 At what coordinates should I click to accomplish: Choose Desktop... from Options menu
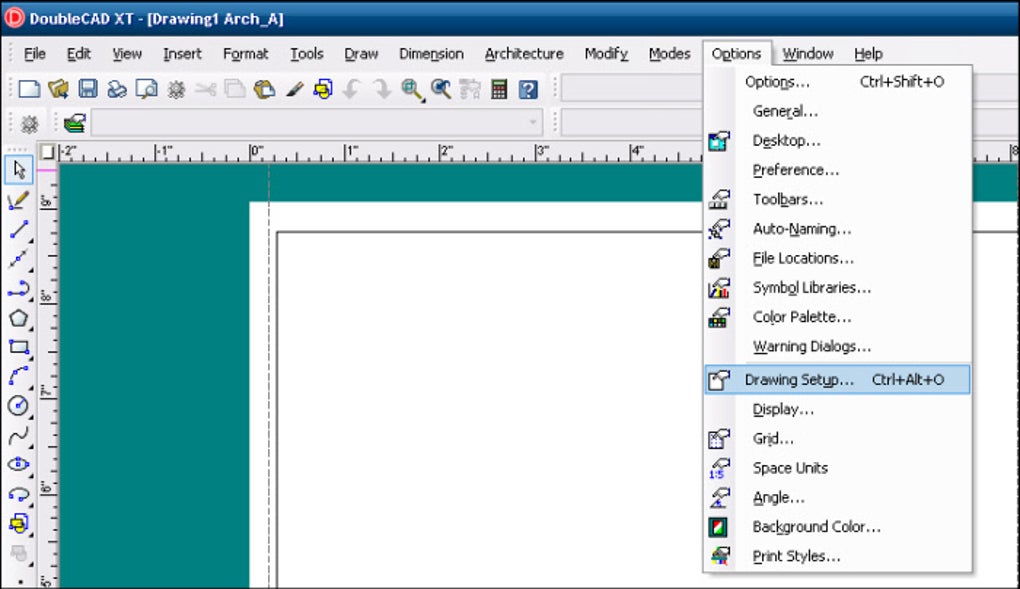tap(838, 141)
